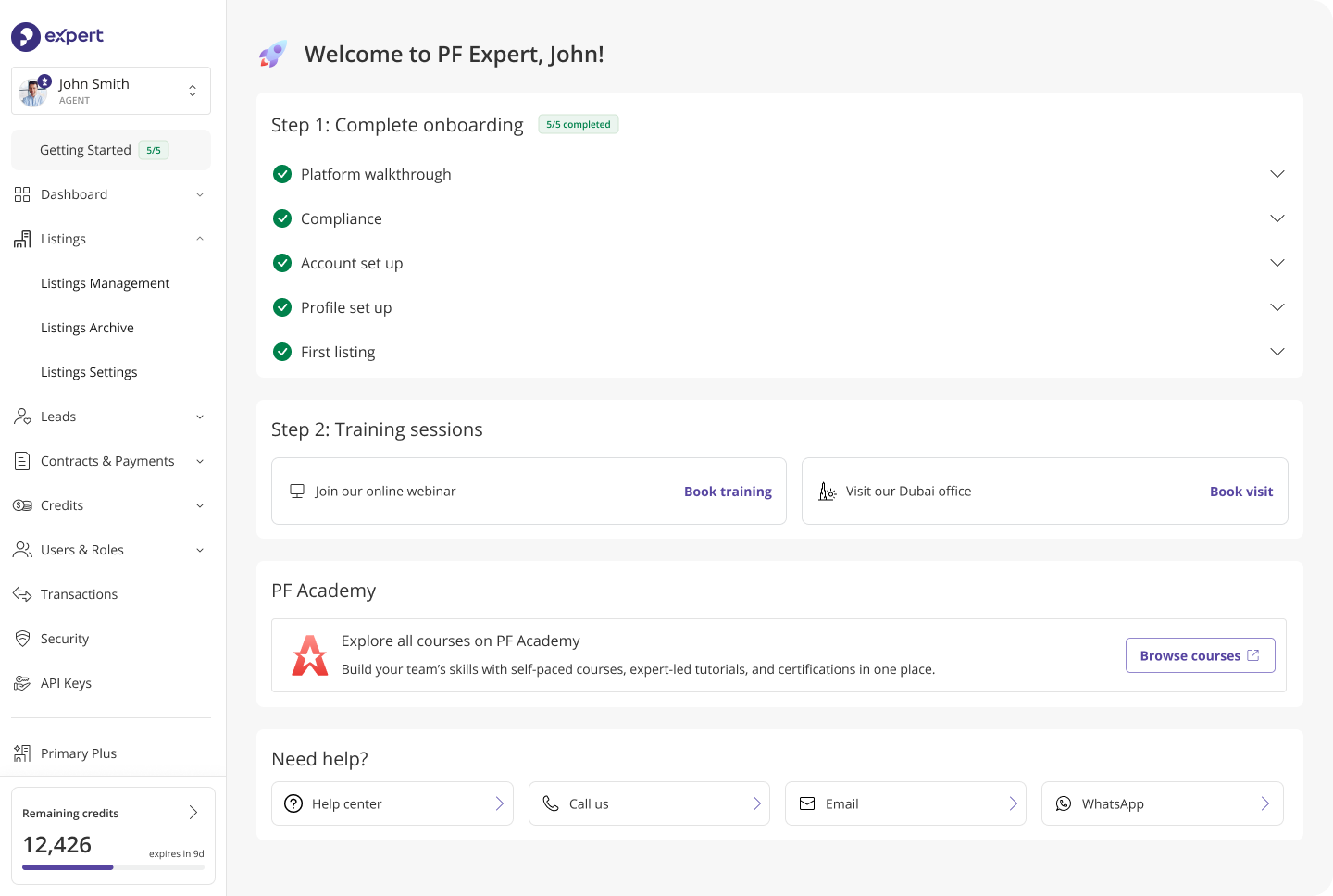Expand the First listing section
The height and width of the screenshot is (896, 1333).
pyautogui.click(x=1277, y=352)
